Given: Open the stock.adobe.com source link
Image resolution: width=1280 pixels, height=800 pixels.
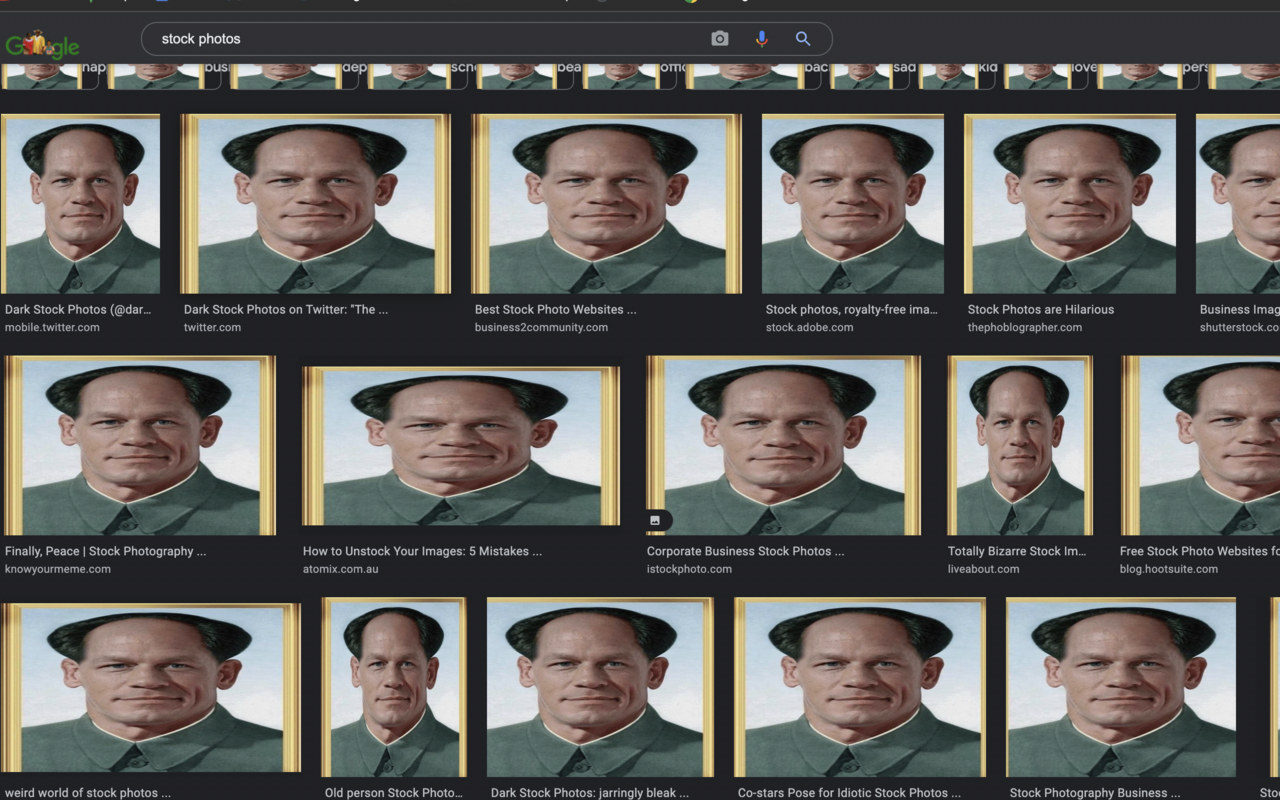Looking at the screenshot, I should point(810,326).
